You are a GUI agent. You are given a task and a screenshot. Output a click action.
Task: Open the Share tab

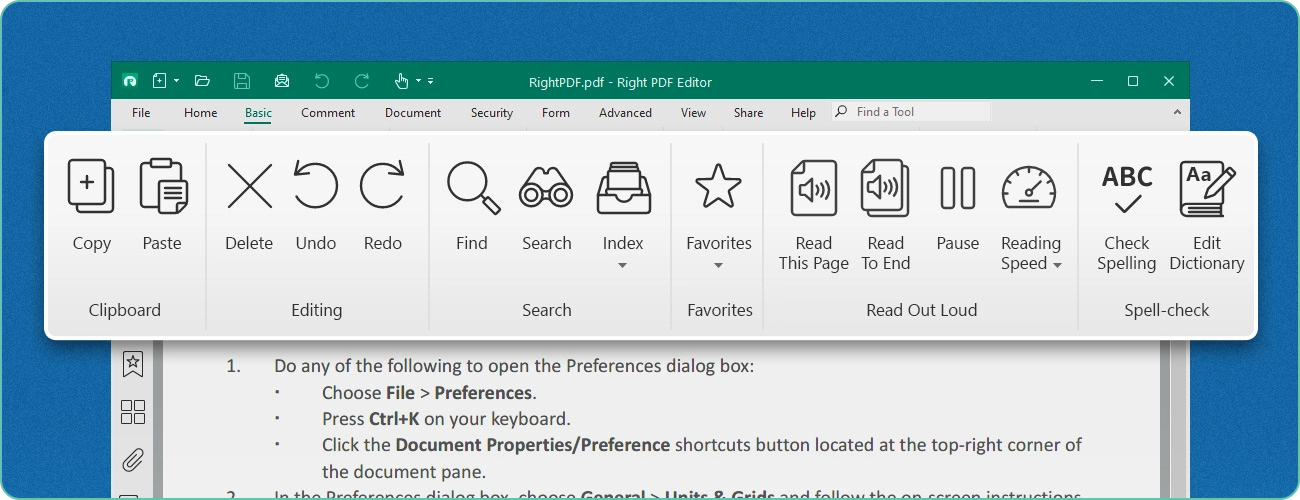pyautogui.click(x=748, y=113)
